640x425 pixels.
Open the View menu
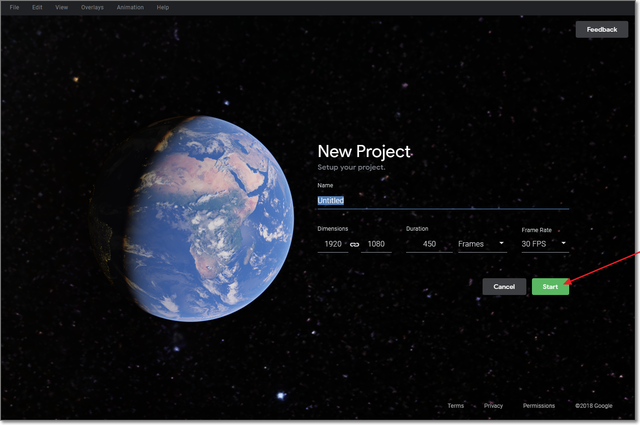62,7
